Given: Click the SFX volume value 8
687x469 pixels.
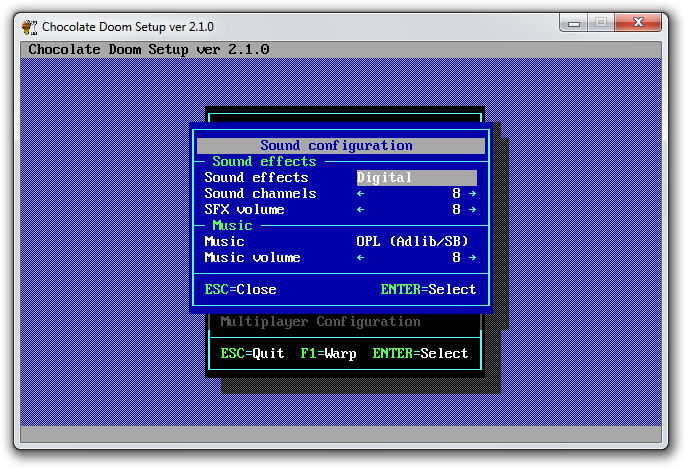Looking at the screenshot, I should click(x=456, y=210).
